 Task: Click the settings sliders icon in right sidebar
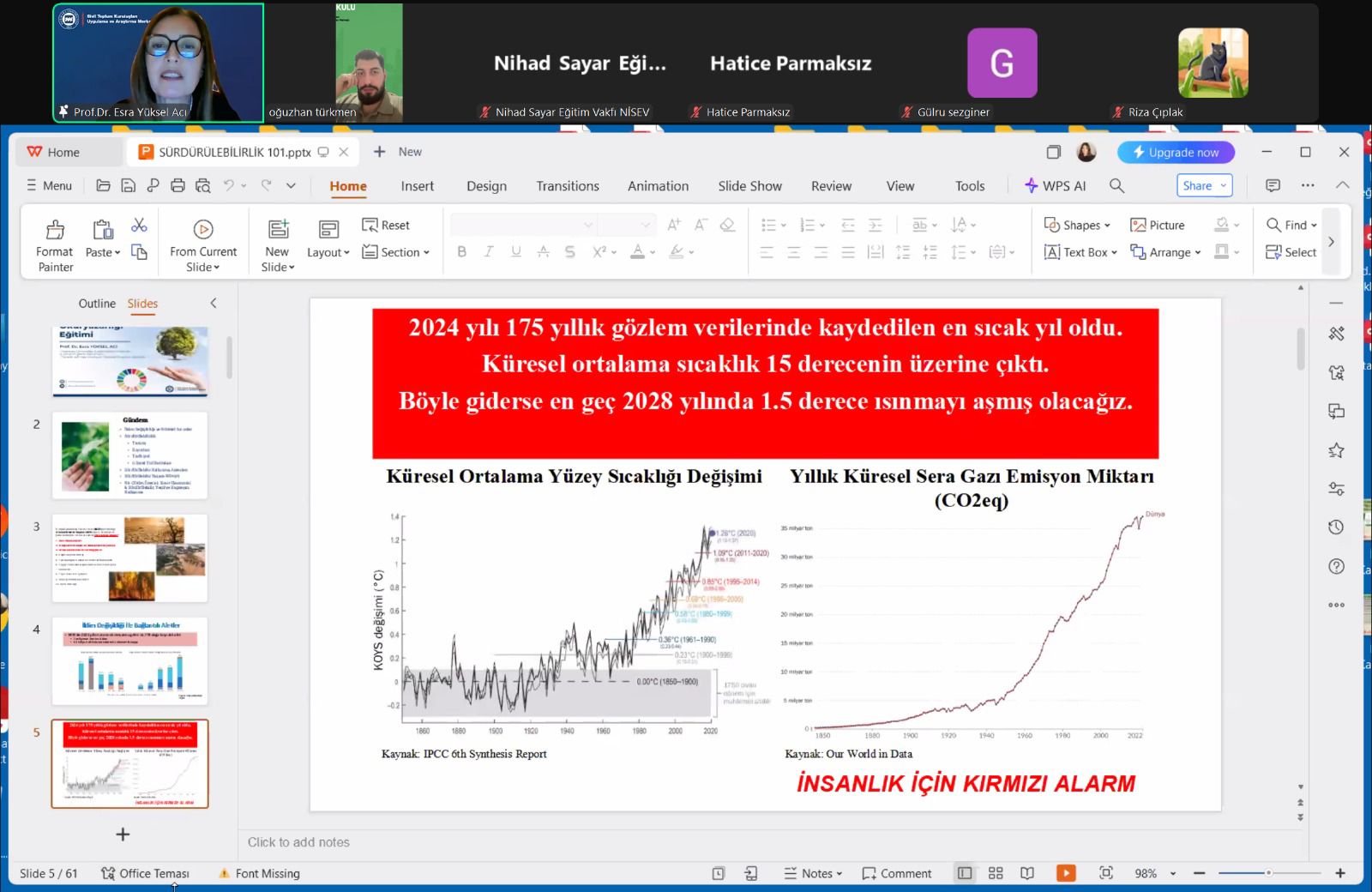tap(1336, 489)
